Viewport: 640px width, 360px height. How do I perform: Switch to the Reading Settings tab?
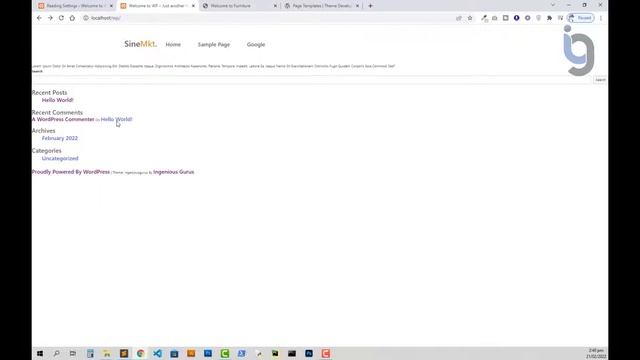75,6
